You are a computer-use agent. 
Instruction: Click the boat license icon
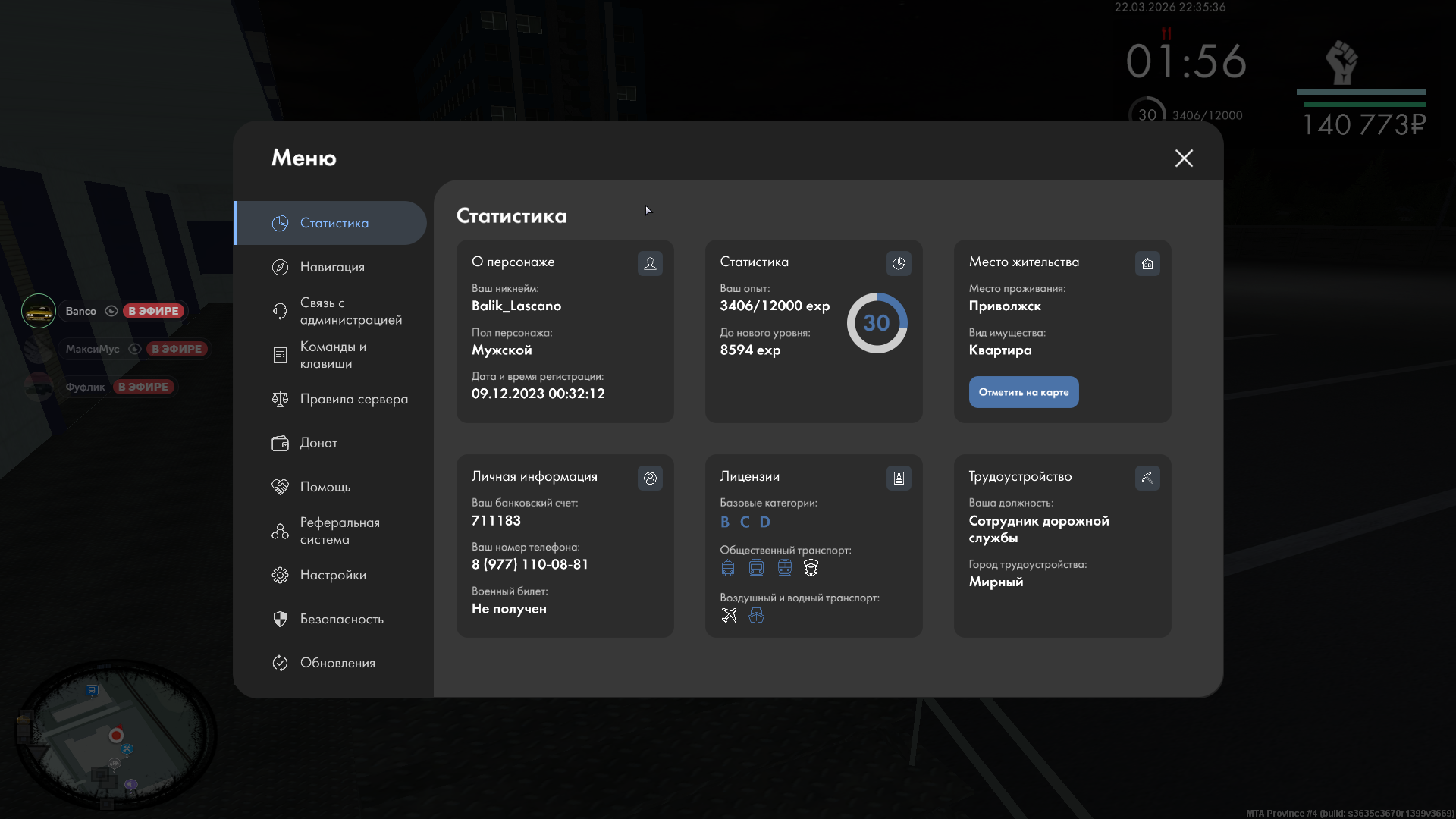756,616
